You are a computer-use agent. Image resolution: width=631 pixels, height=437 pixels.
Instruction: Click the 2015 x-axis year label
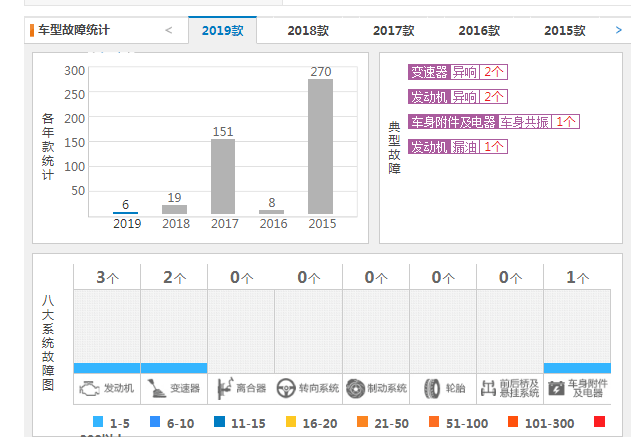322,224
